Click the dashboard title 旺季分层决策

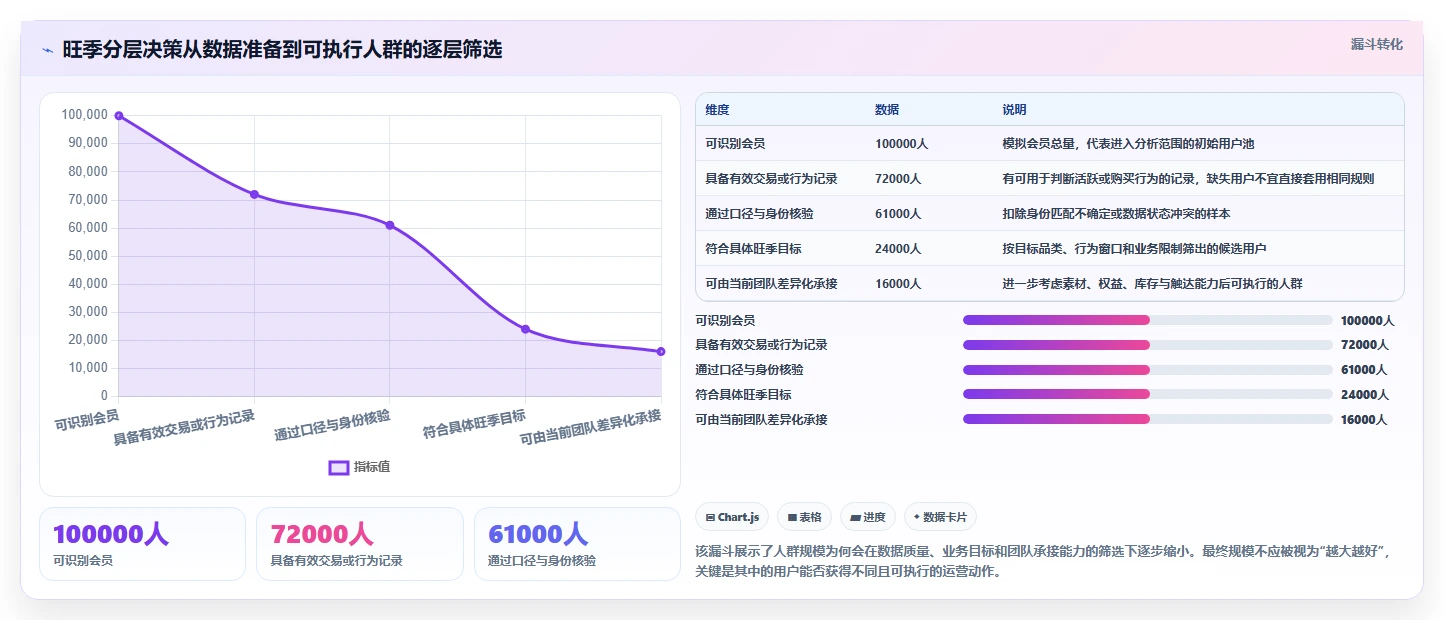click(x=282, y=49)
